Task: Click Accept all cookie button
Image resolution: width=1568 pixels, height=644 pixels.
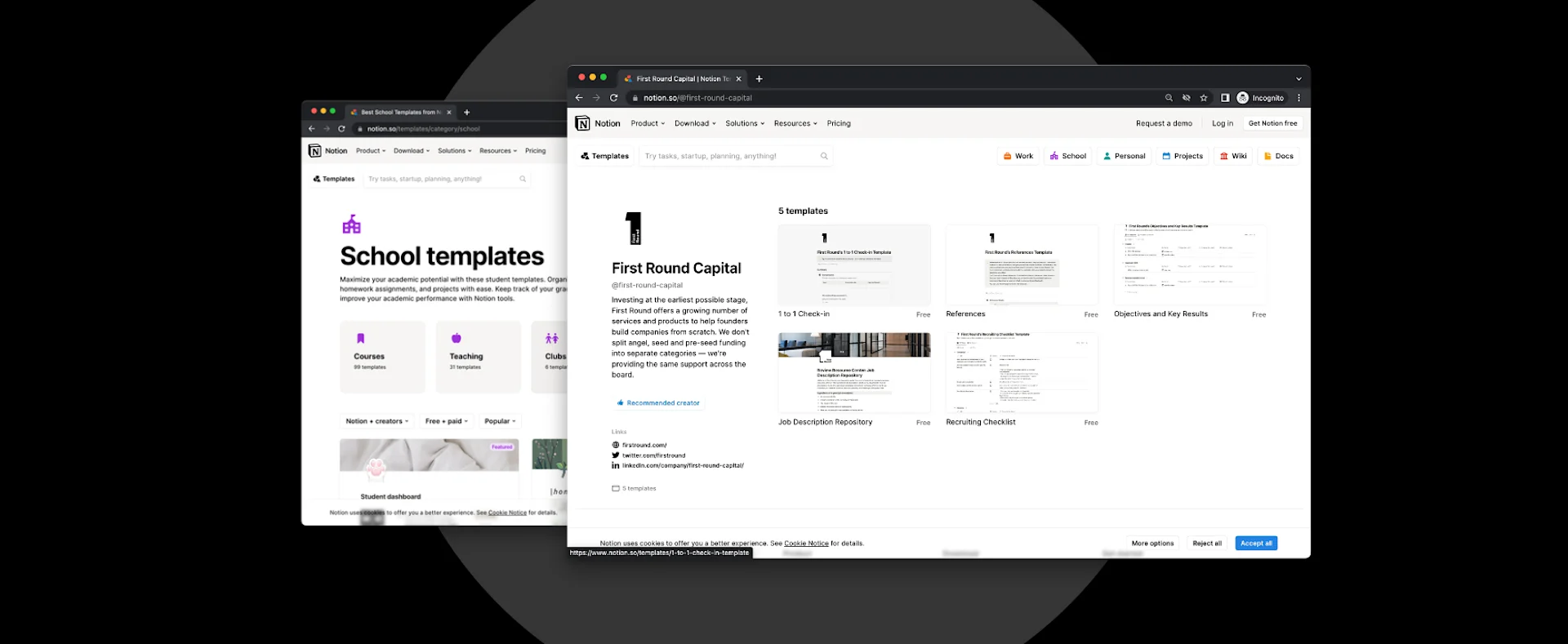Action: pyautogui.click(x=1256, y=544)
